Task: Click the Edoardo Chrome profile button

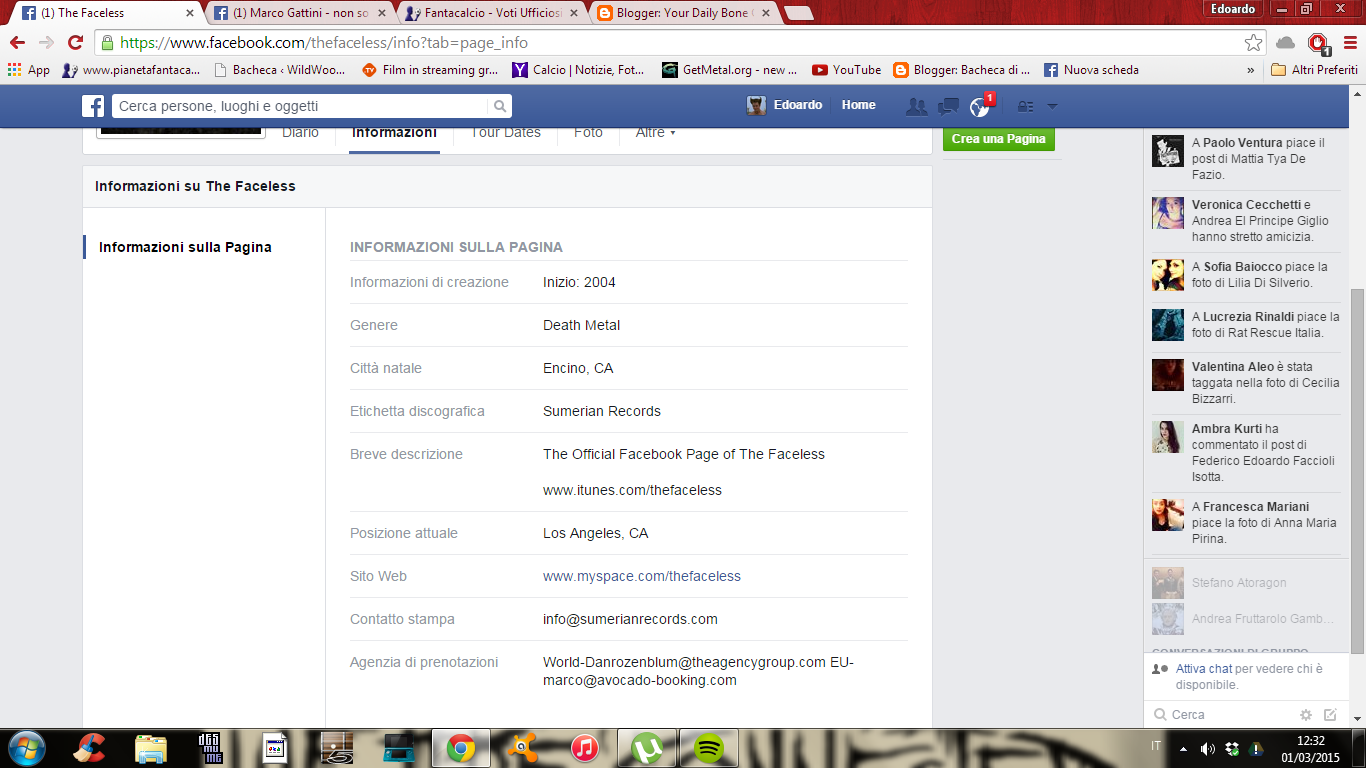Action: [x=1231, y=9]
